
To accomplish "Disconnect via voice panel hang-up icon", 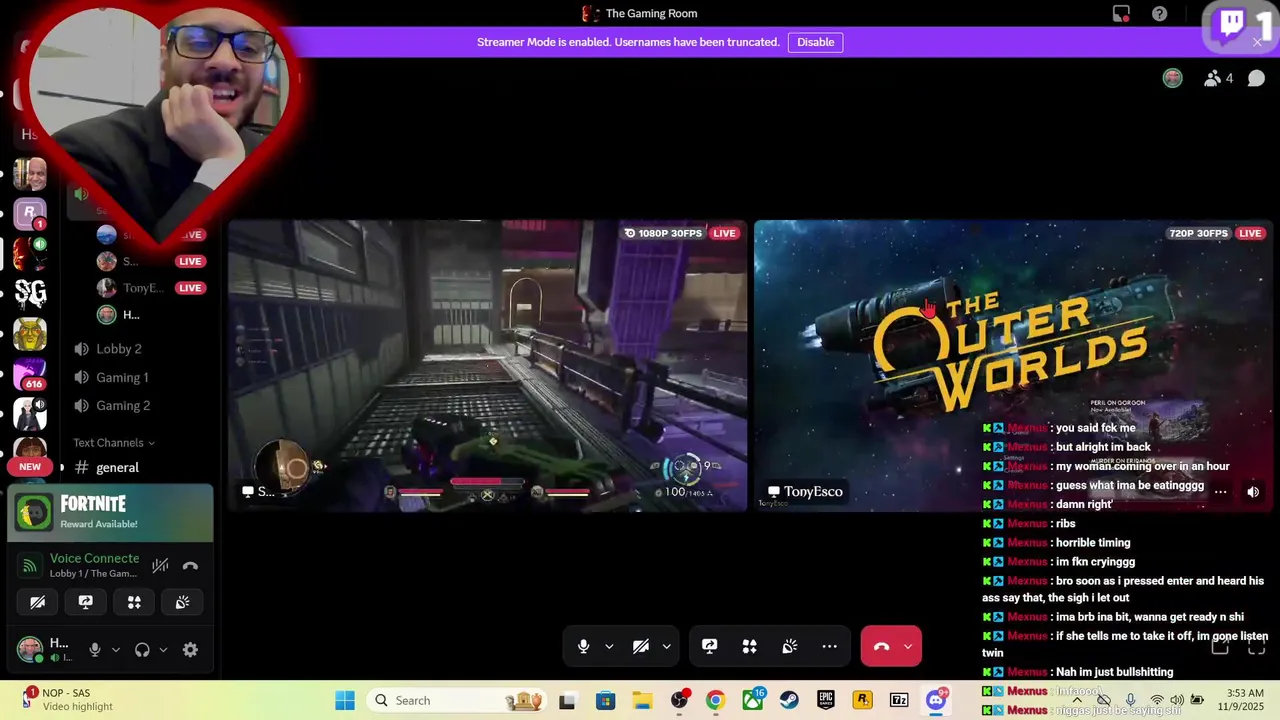I will click(190, 566).
